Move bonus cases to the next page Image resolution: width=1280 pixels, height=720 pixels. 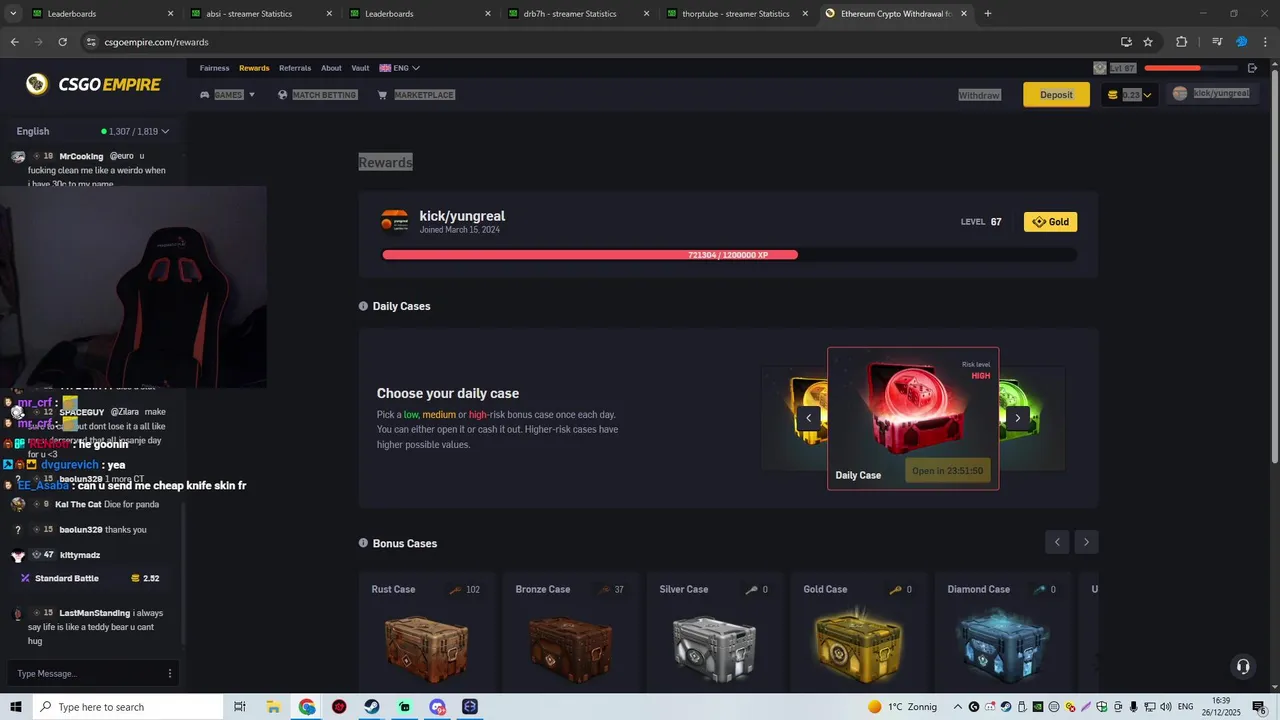pos(1086,542)
